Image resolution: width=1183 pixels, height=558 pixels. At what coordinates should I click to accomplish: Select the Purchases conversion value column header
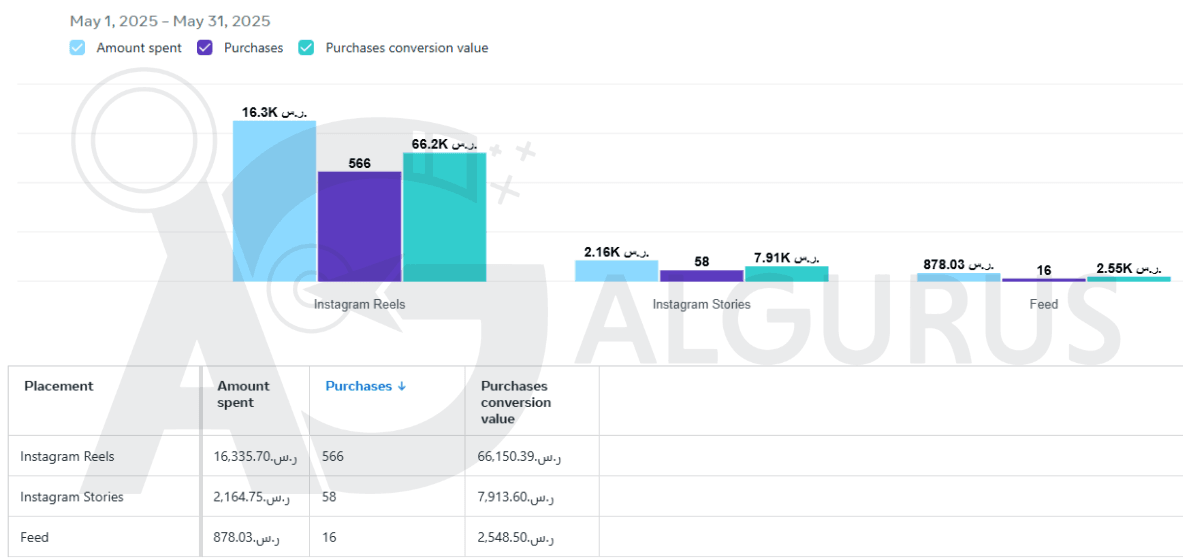click(x=516, y=402)
